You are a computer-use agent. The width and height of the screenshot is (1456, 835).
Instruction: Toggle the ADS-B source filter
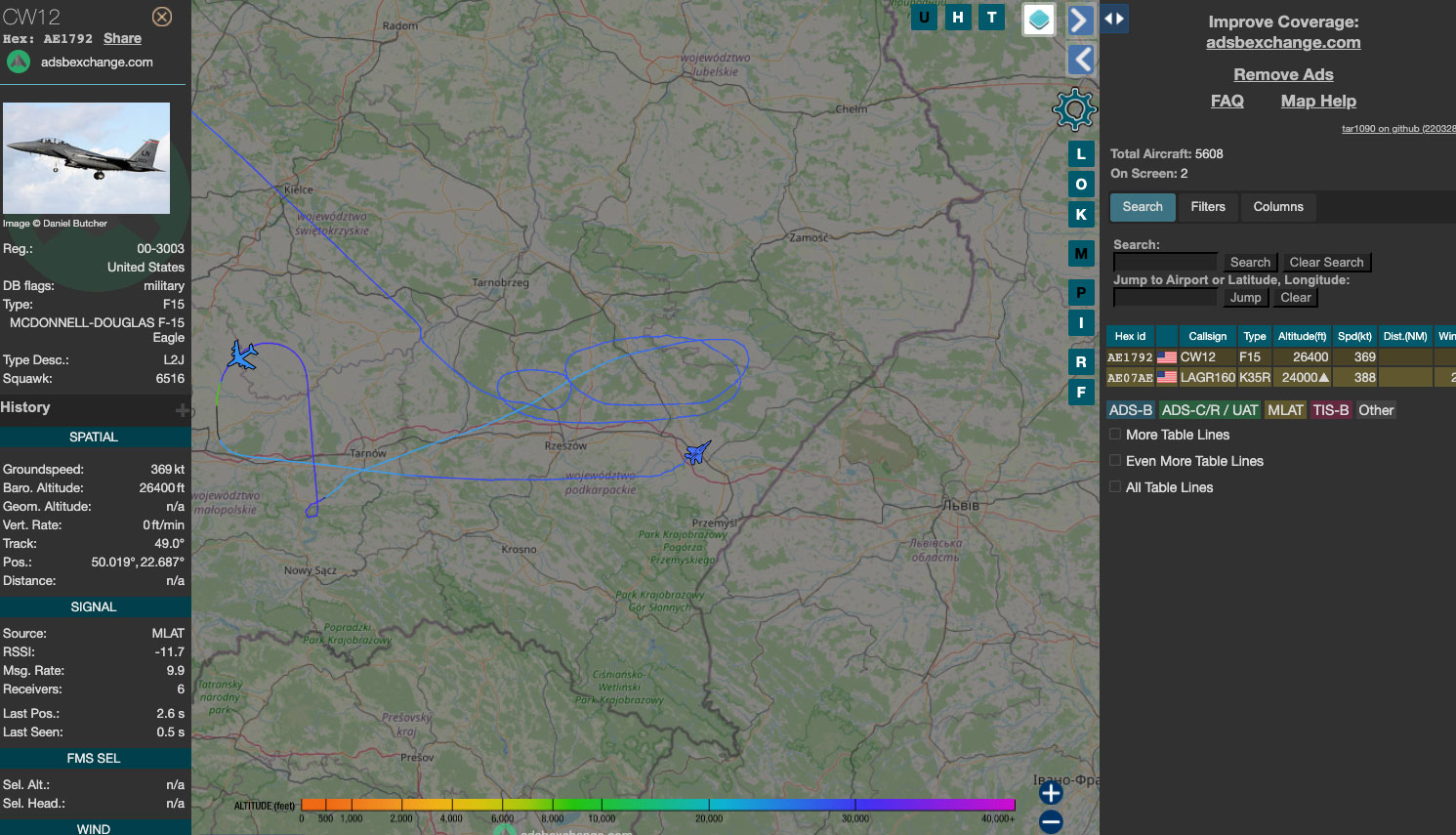click(x=1131, y=410)
